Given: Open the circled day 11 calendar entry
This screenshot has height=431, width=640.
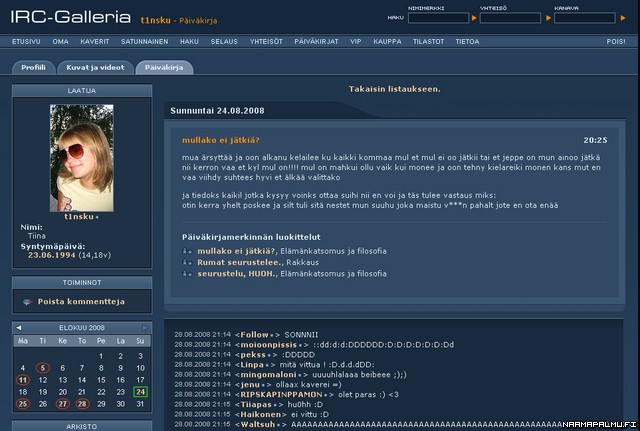Looking at the screenshot, I should coord(23,380).
